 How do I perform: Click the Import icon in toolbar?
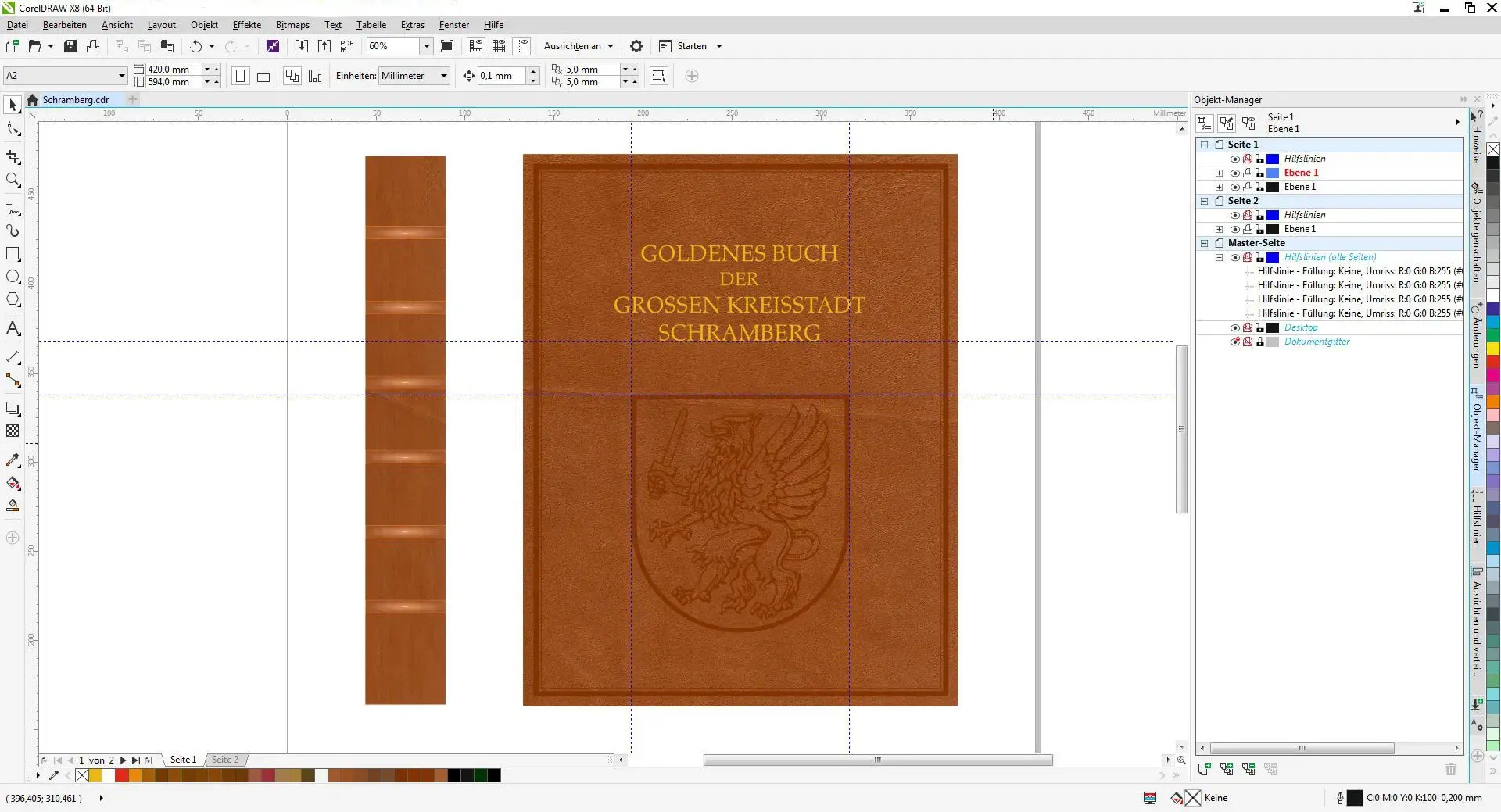pos(301,46)
